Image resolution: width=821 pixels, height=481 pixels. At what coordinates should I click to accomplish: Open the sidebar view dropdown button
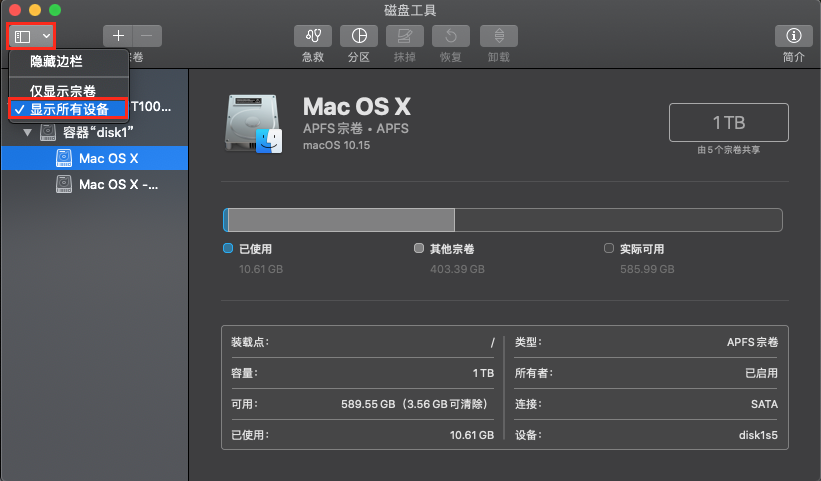click(x=32, y=36)
